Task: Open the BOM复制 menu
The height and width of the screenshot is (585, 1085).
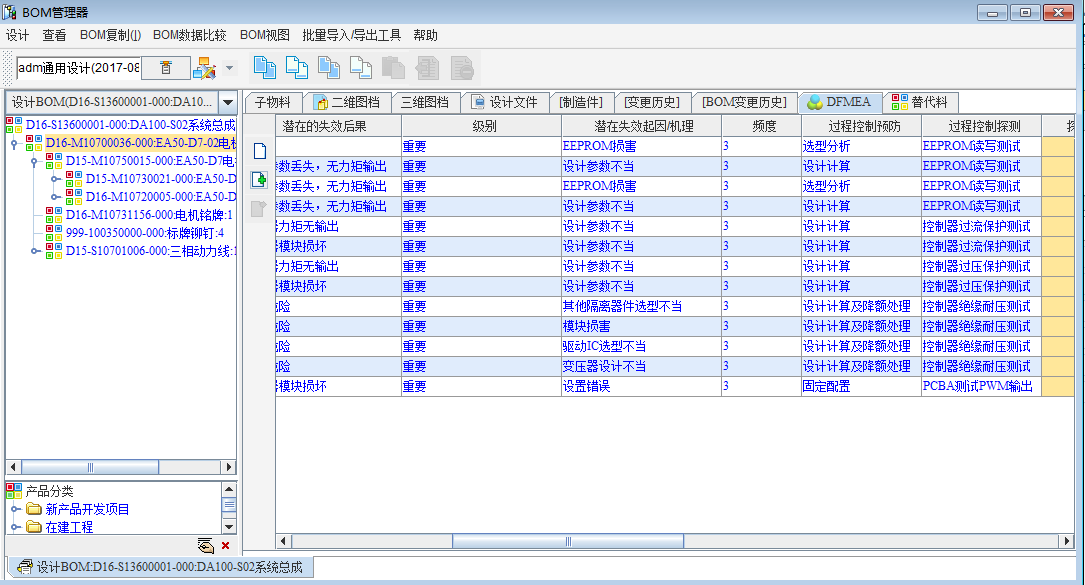Action: pos(110,35)
